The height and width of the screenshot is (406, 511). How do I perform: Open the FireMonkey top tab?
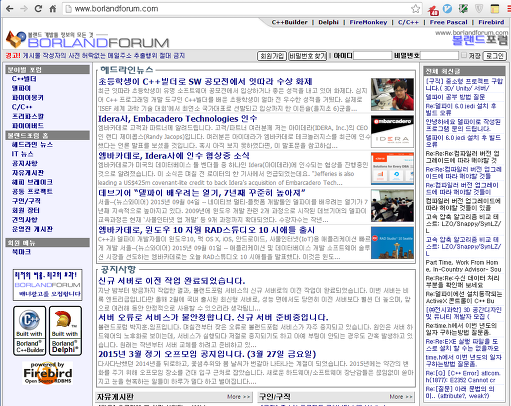pyautogui.click(x=368, y=22)
